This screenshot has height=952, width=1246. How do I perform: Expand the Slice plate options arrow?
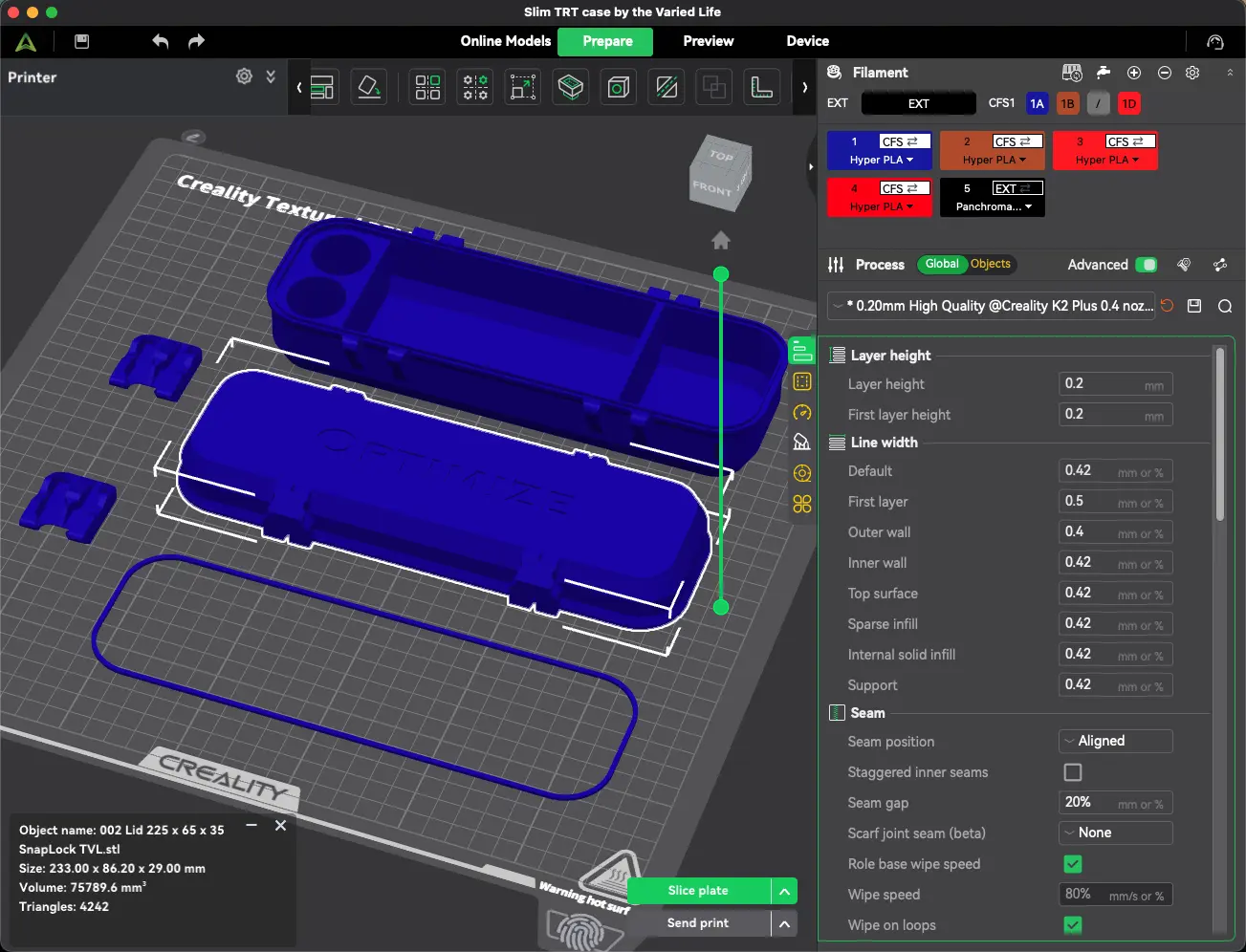pyautogui.click(x=784, y=891)
